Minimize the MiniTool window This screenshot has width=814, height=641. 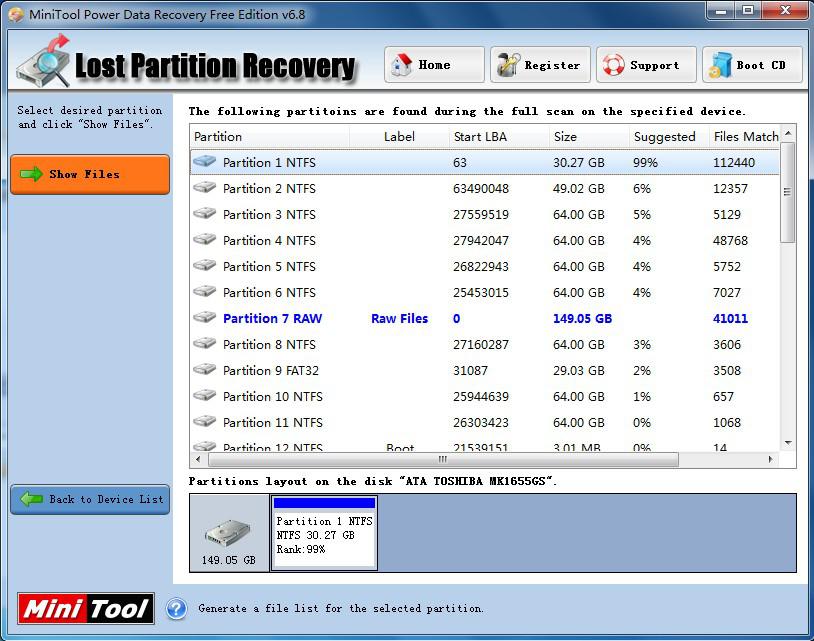[721, 10]
